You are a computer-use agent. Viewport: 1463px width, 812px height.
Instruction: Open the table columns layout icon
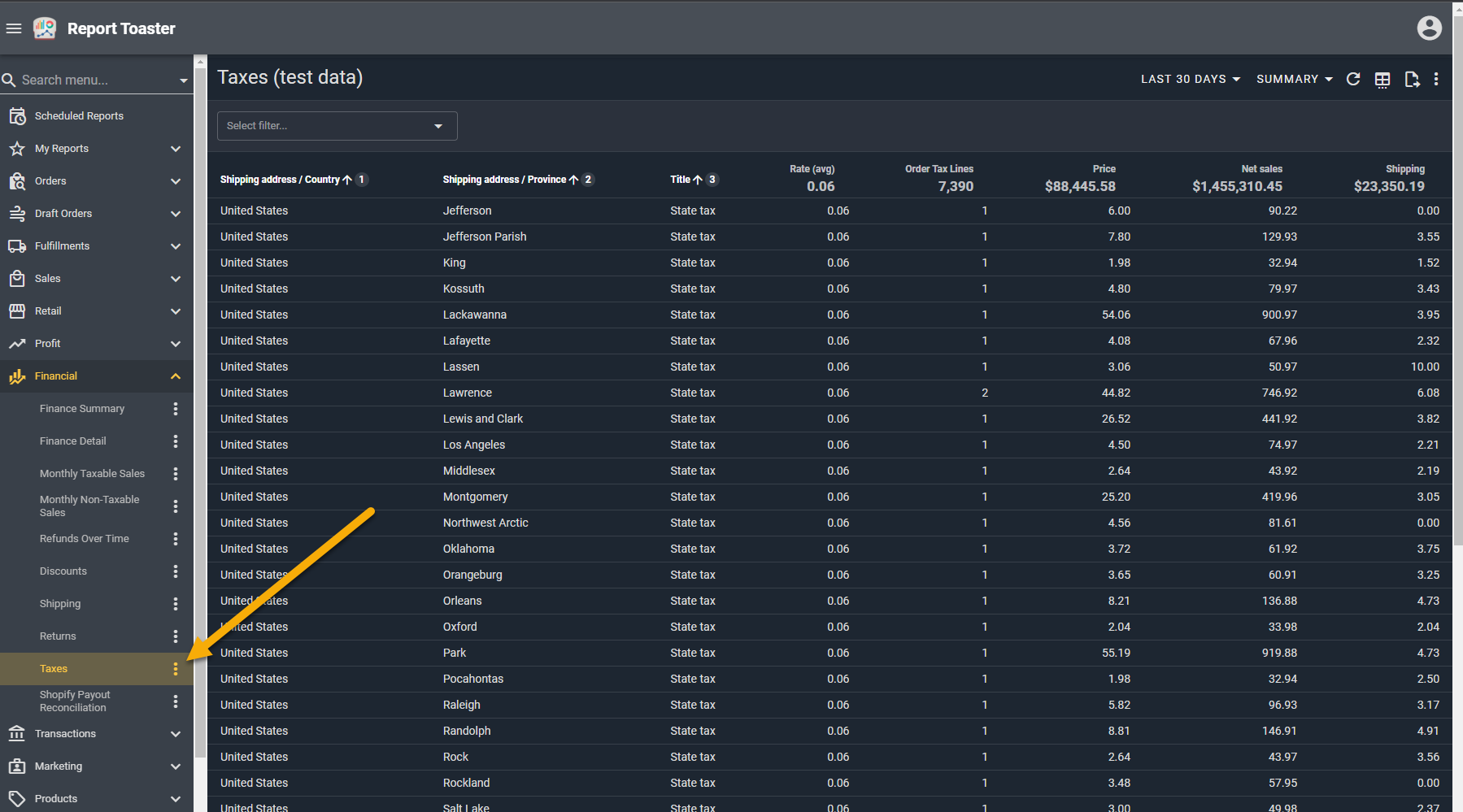(x=1382, y=79)
